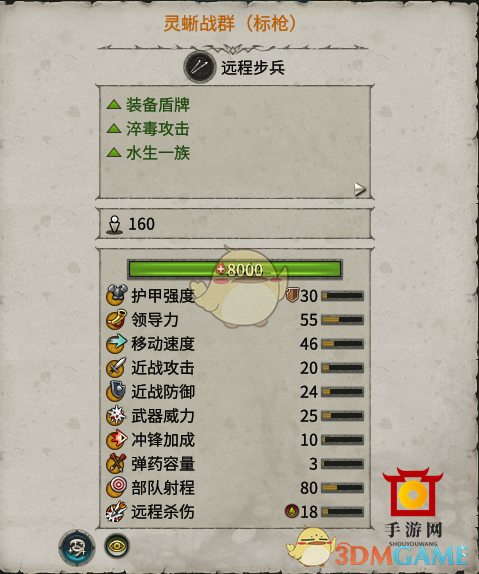Click the melee attack sword icon
The height and width of the screenshot is (574, 479).
[117, 368]
